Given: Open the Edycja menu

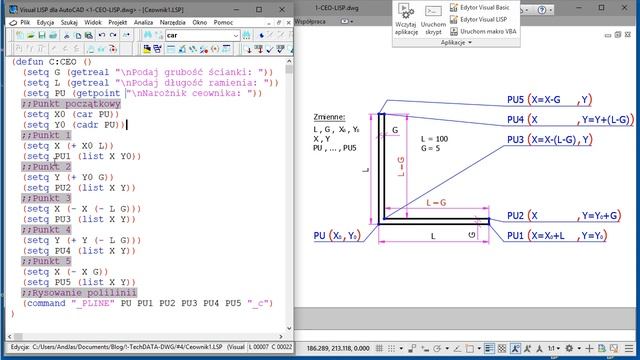Looking at the screenshot, I should tap(45, 22).
